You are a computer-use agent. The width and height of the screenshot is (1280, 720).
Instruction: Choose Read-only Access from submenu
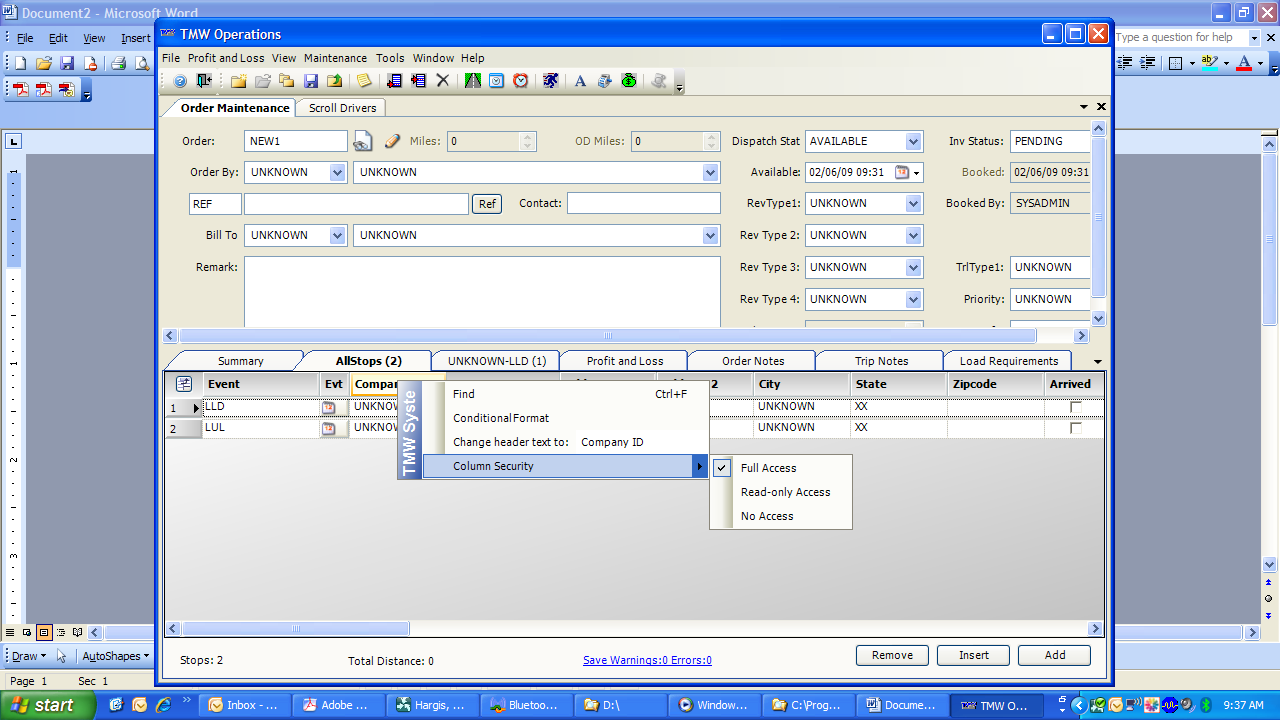tap(785, 492)
